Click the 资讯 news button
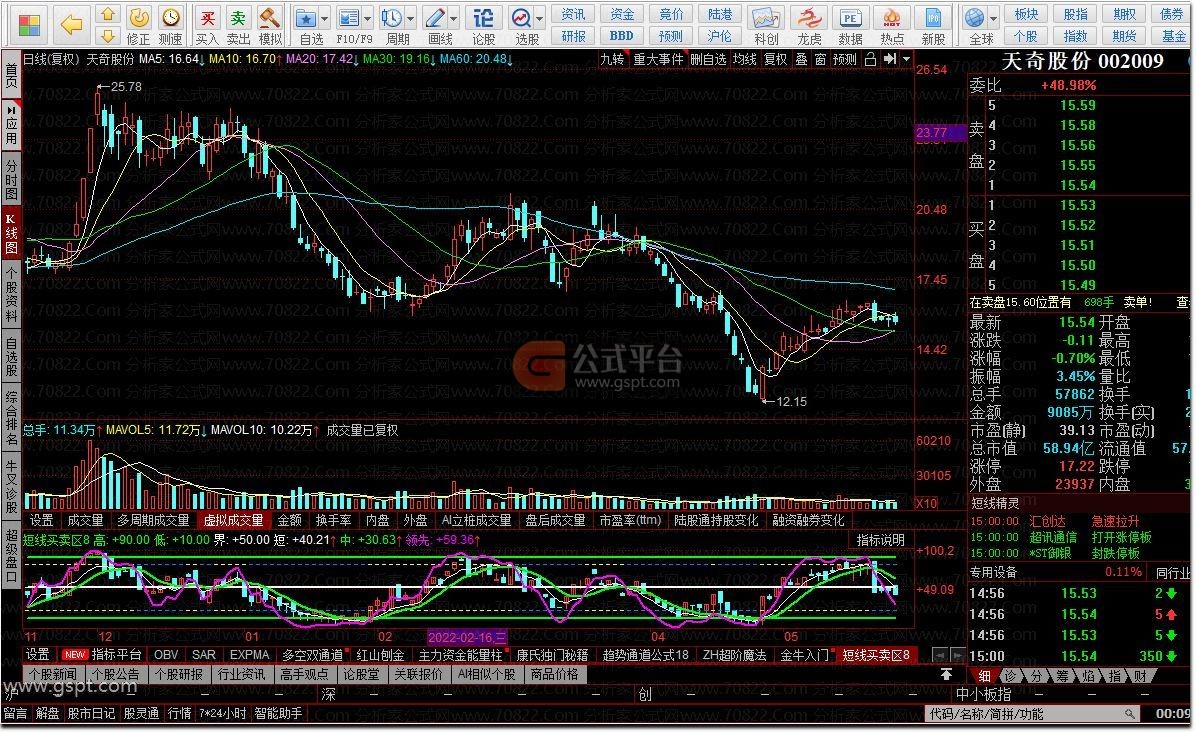The width and height of the screenshot is (1196, 732). (x=574, y=14)
